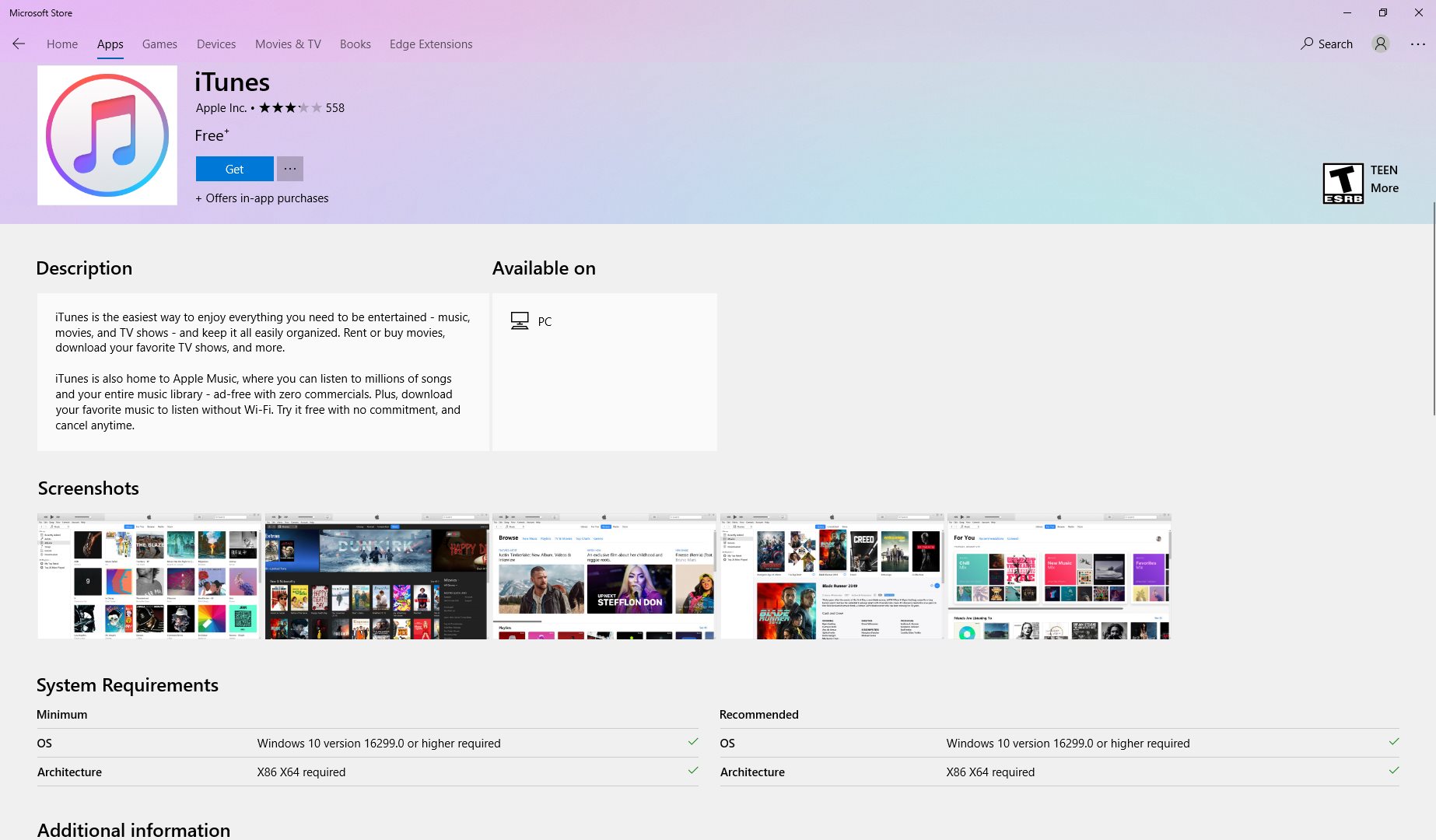The image size is (1436, 840).
Task: Click the star rating for iTunes
Action: [290, 107]
